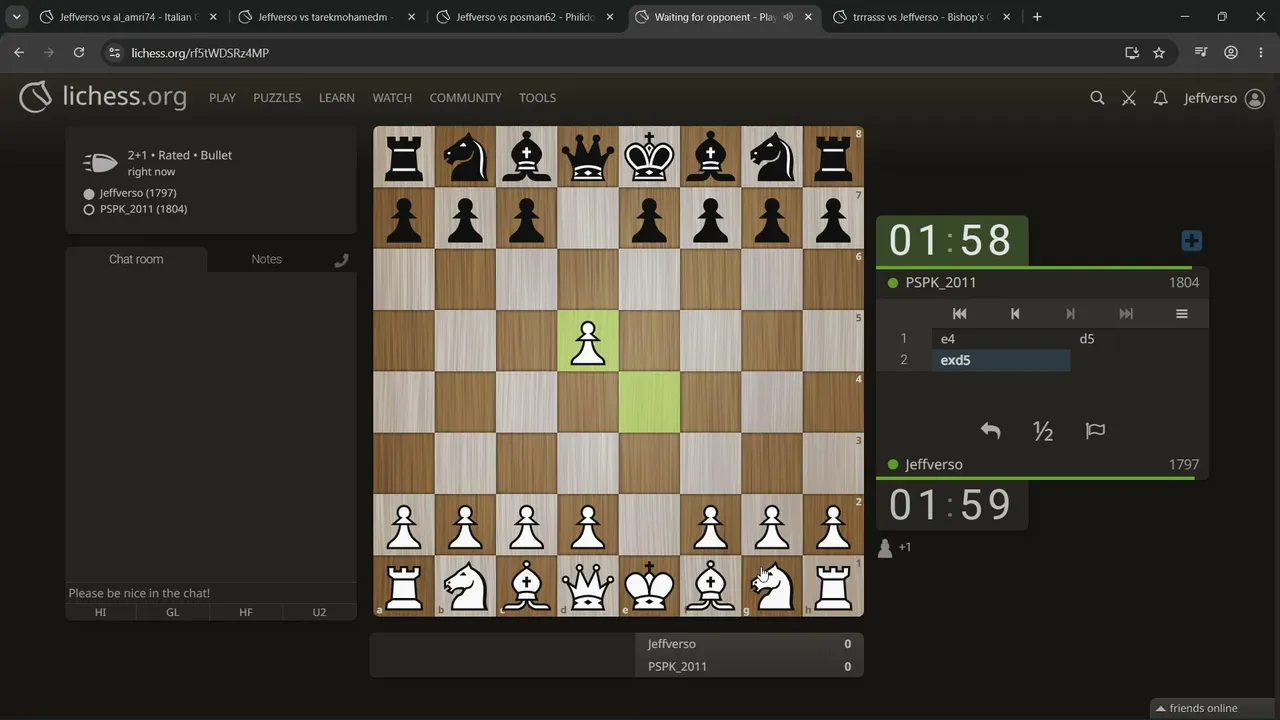The height and width of the screenshot is (720, 1280).
Task: Open the Jeffverso user menu in header
Action: 1224,98
